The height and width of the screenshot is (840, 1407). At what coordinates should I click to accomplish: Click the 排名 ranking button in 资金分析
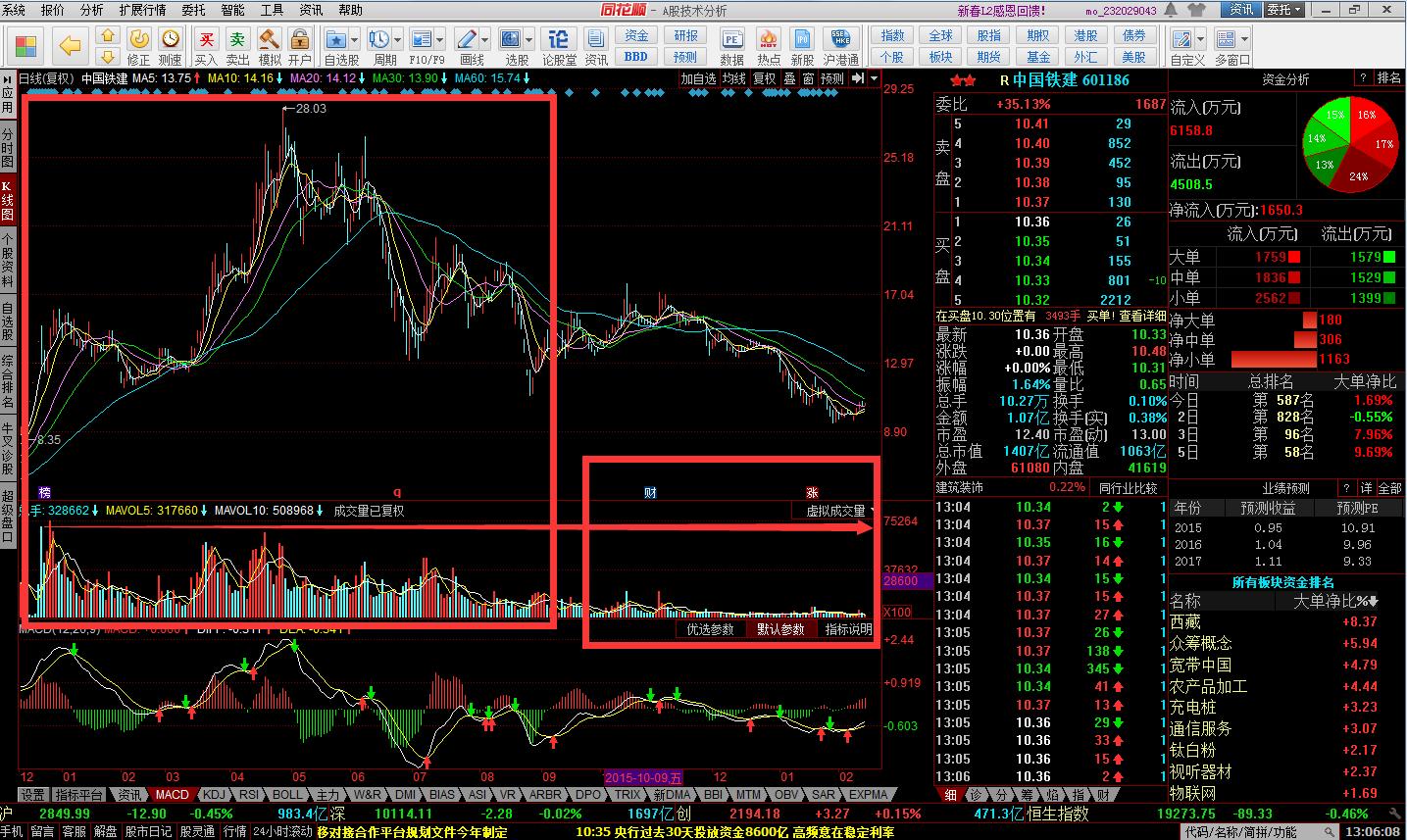coord(1389,78)
